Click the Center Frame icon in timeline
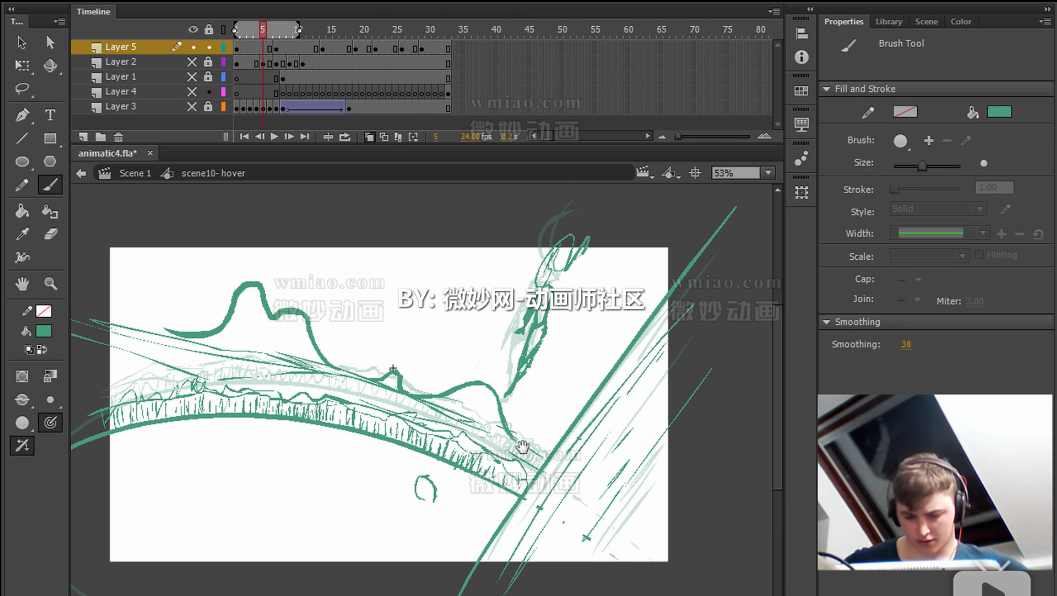Viewport: 1057px width, 596px height. point(328,137)
